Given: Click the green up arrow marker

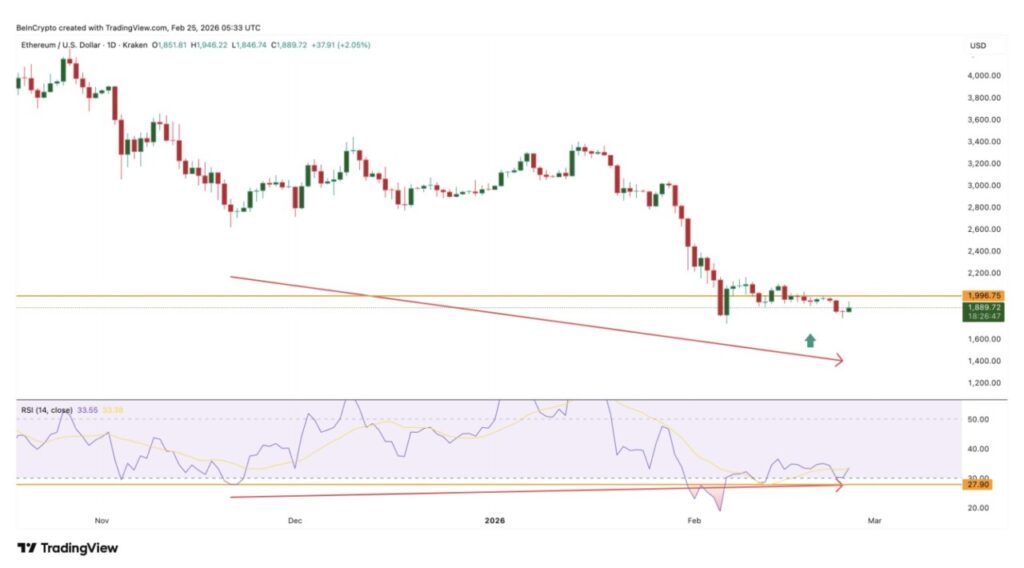Looking at the screenshot, I should tap(809, 341).
